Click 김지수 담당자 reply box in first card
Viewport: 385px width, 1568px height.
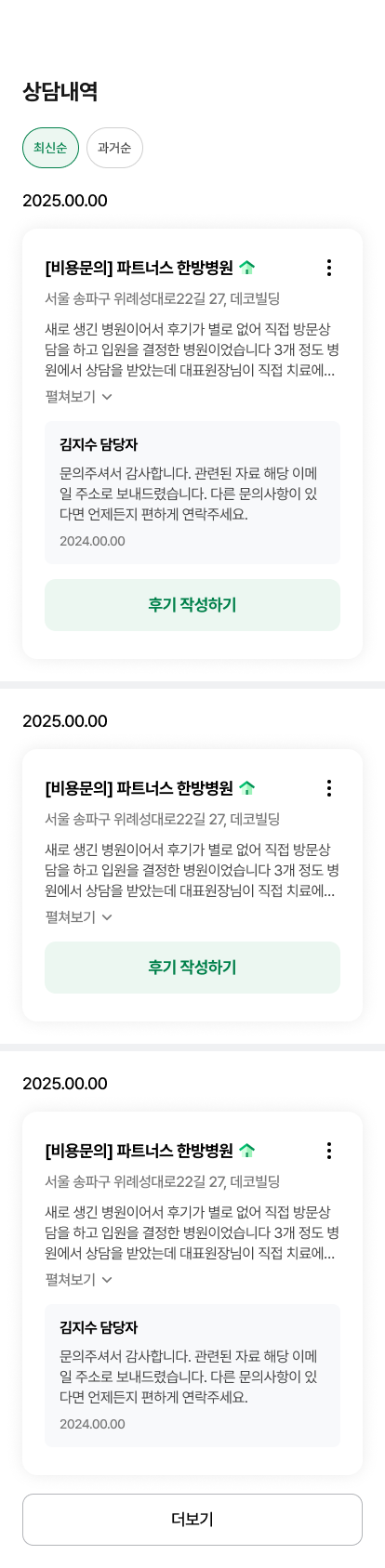(x=192, y=493)
